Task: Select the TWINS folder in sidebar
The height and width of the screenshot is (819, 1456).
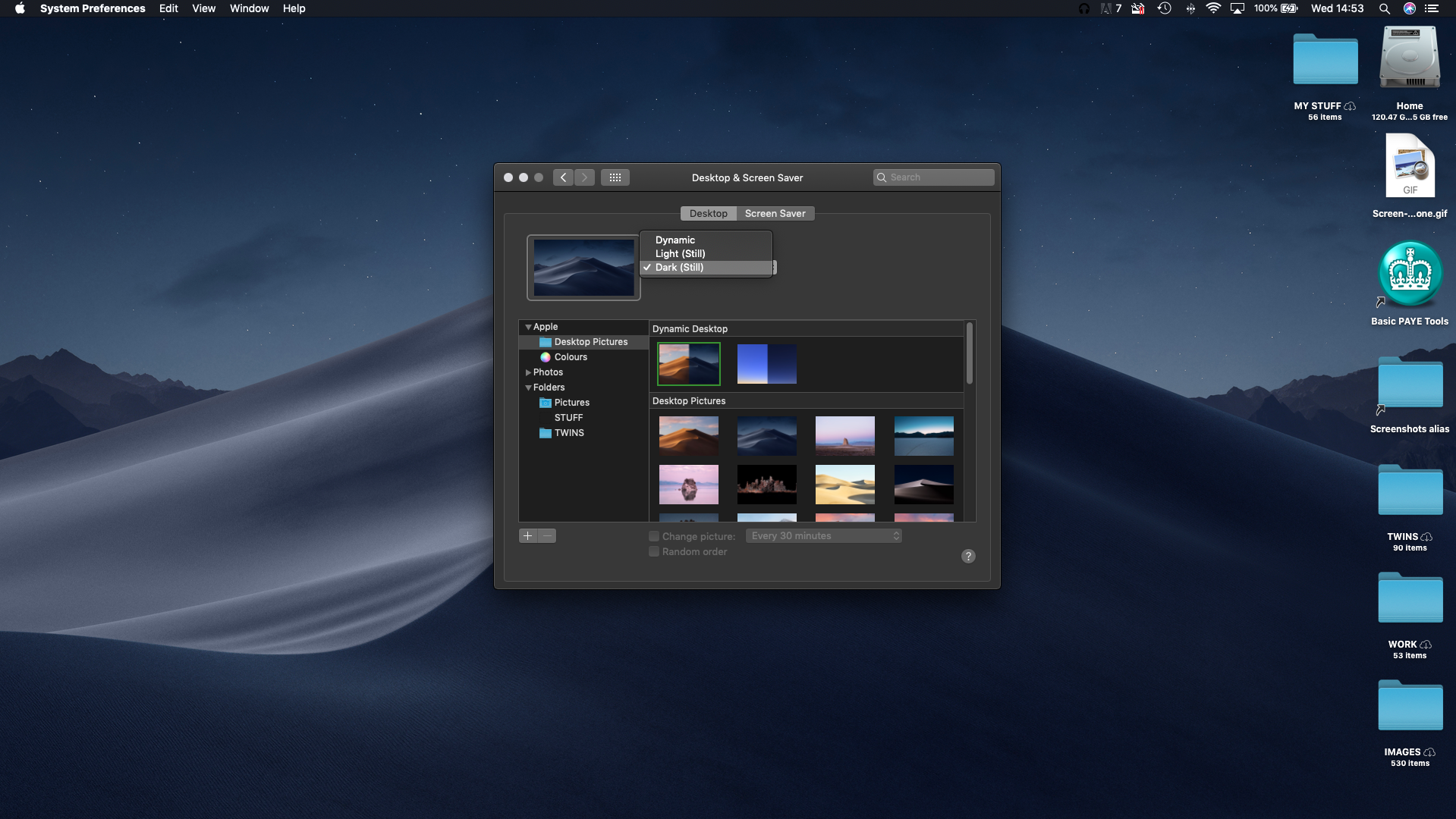Action: tap(568, 433)
